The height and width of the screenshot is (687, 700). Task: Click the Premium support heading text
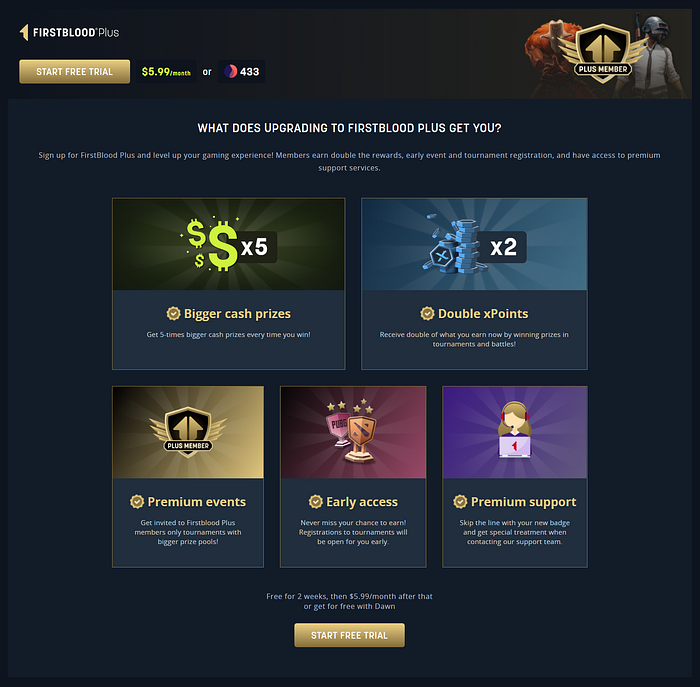[x=524, y=502]
